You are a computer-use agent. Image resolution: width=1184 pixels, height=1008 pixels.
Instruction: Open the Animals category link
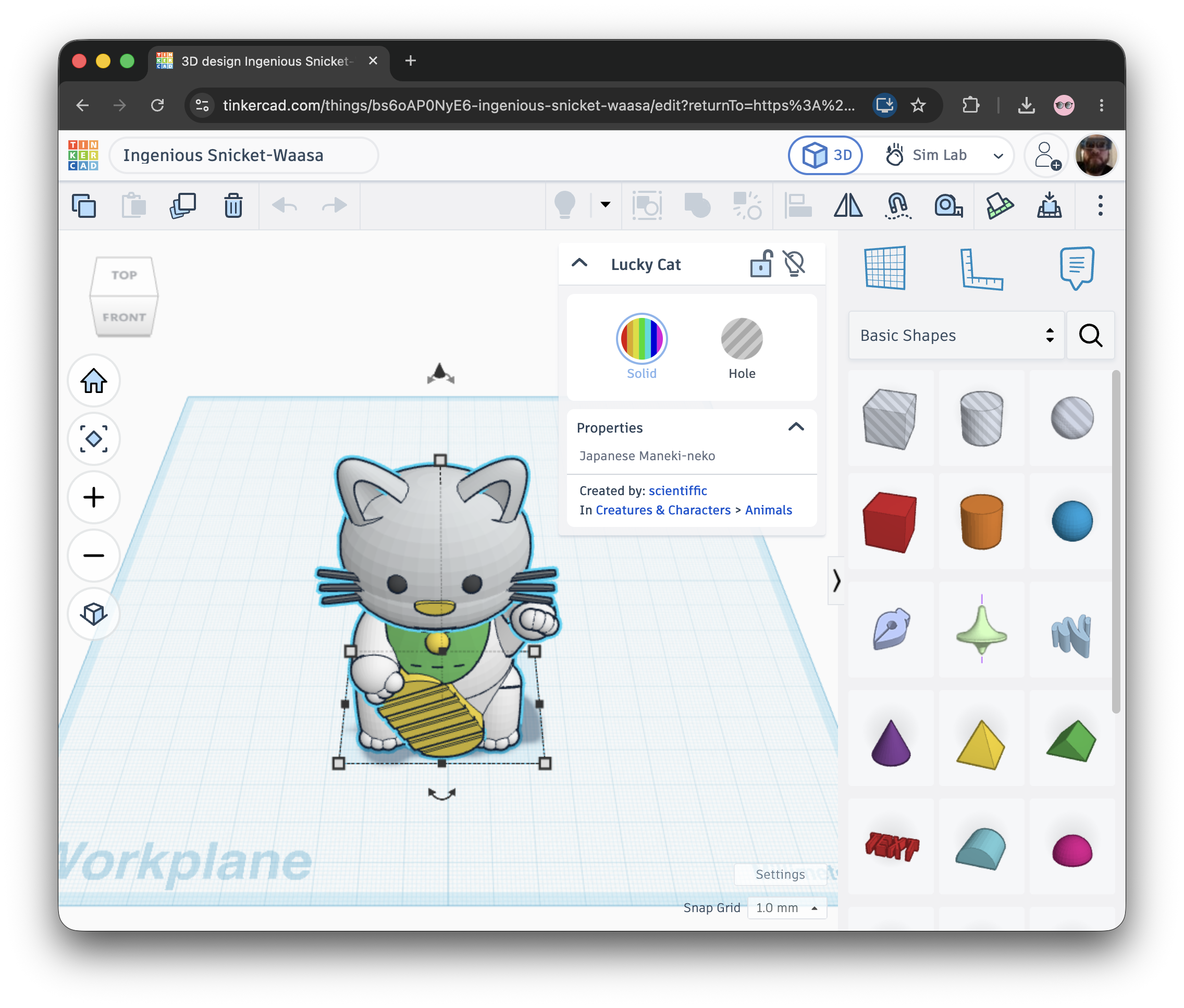click(x=768, y=510)
